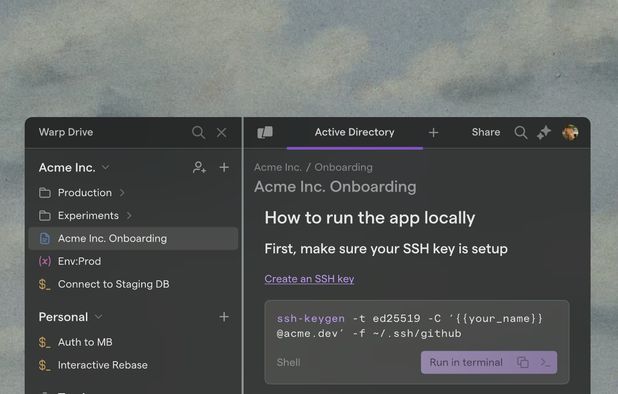
Task: Click the SSH key setup subheading
Action: point(386,249)
